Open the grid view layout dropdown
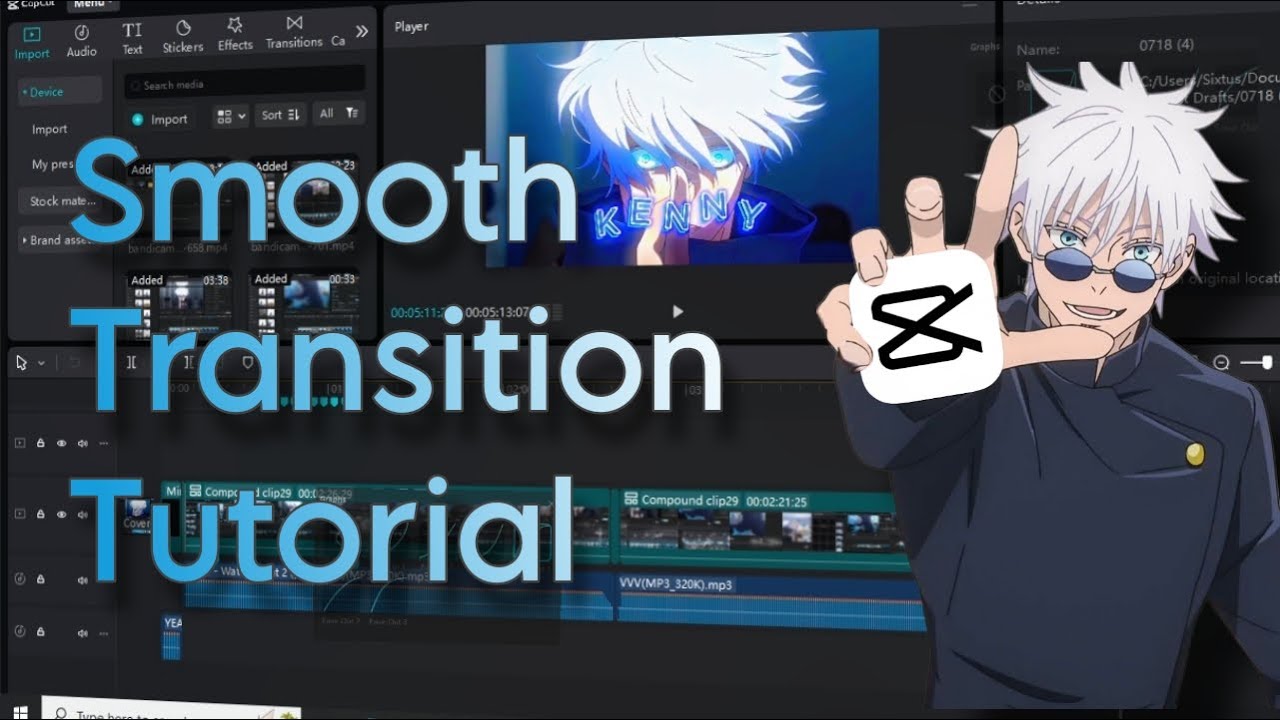 click(230, 116)
